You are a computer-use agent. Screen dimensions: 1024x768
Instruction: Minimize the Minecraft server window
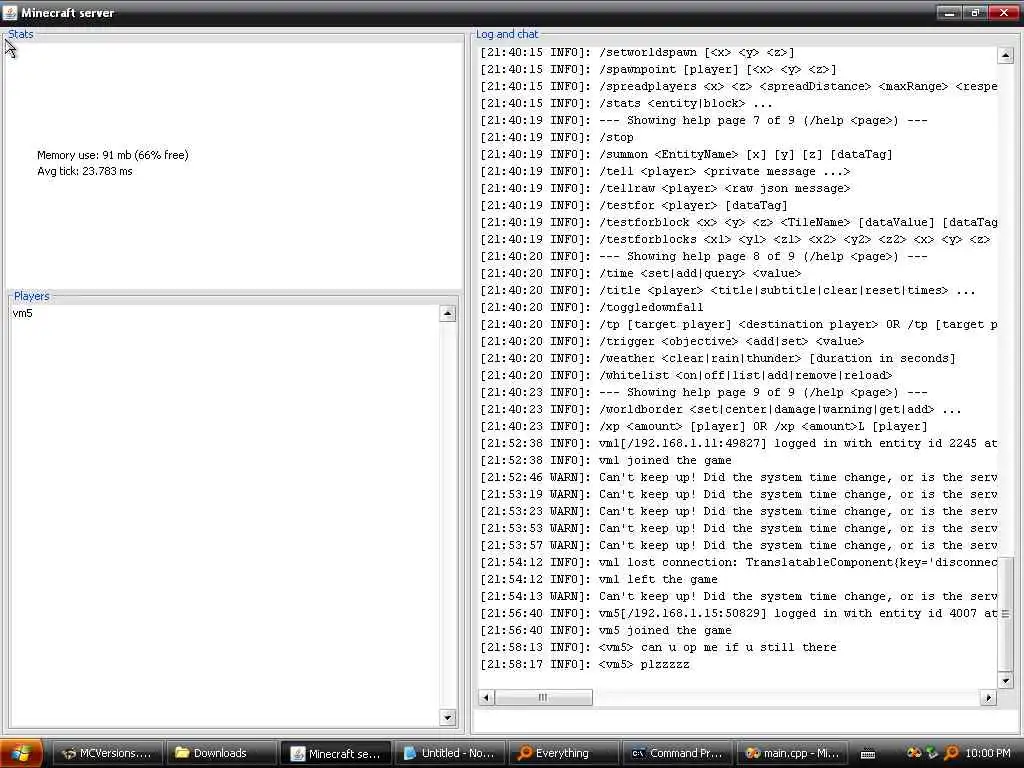(949, 12)
